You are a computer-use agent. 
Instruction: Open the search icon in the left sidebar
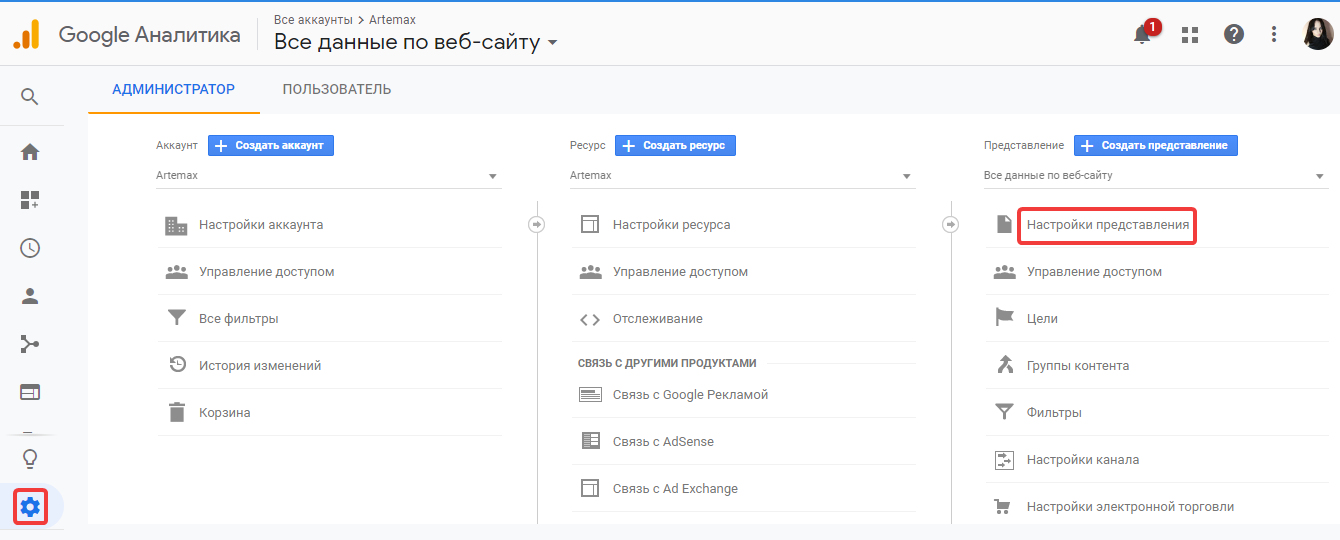click(30, 97)
